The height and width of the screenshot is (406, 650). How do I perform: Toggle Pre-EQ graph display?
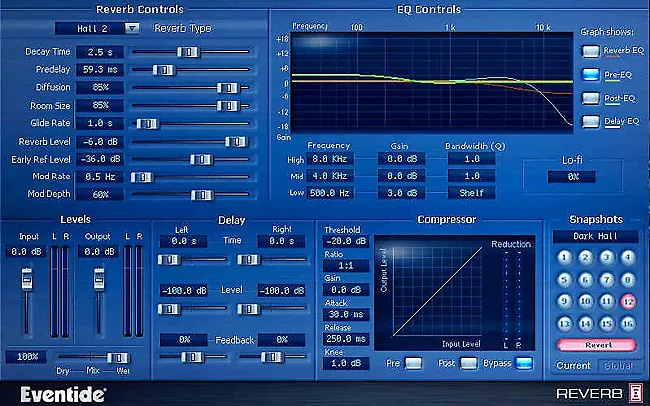click(591, 75)
